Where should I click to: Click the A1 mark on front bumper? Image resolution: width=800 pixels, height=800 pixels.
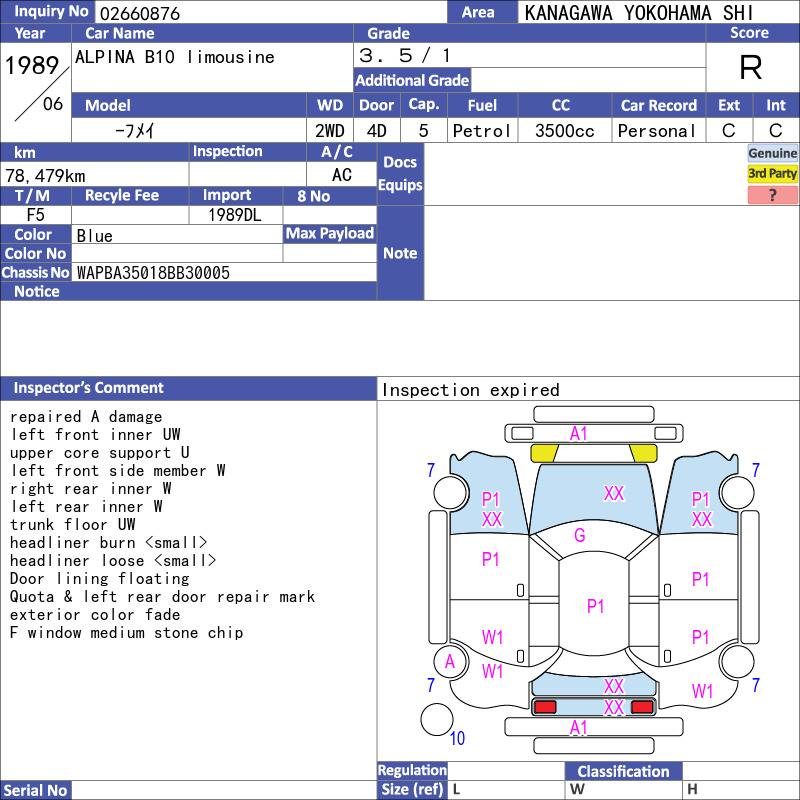(579, 434)
